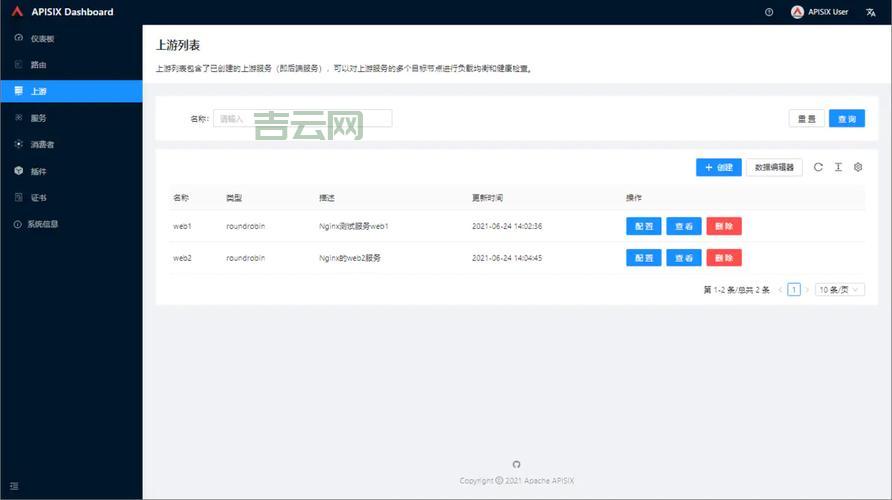The width and height of the screenshot is (892, 500).
Task: Open the help question mark icon
Action: [x=769, y=12]
